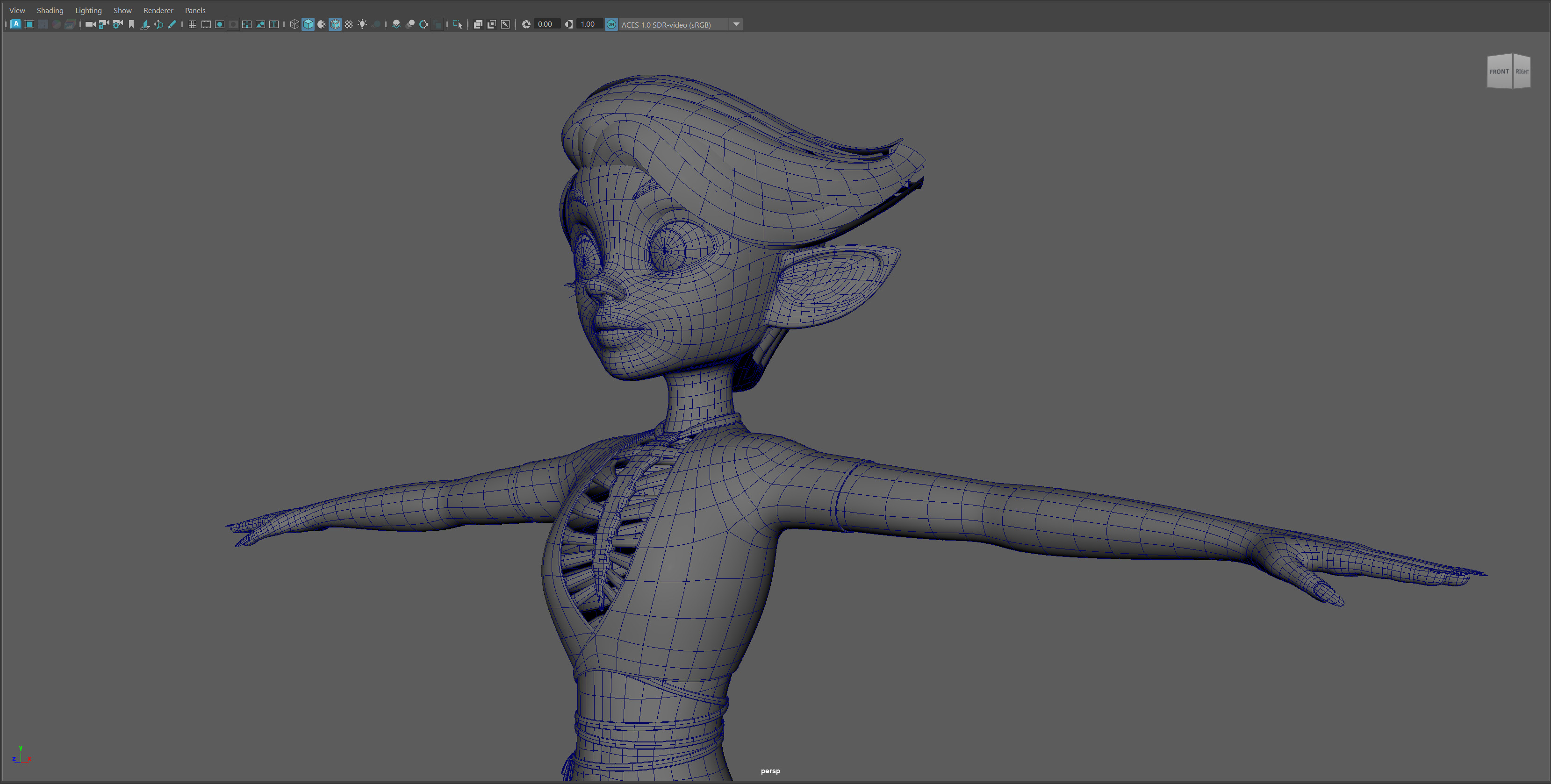The width and height of the screenshot is (1551, 784).
Task: Open the Panels menu
Action: point(195,10)
